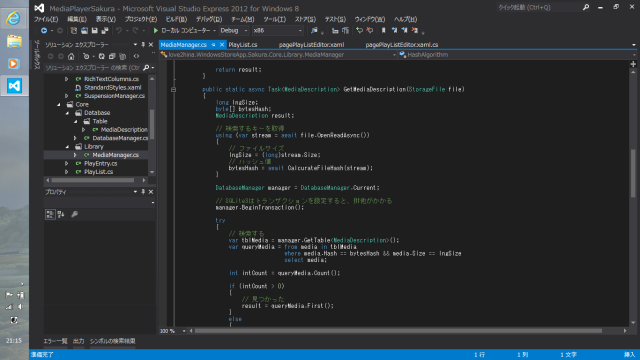Click the Show All Files icon
The image size is (640, 360).
122,56
